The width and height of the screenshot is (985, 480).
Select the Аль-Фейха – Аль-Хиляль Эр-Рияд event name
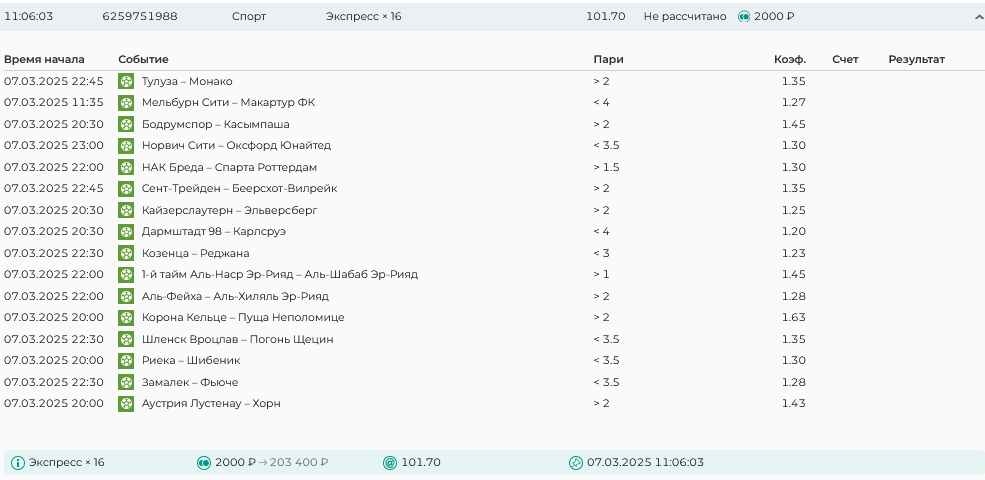[x=235, y=296]
